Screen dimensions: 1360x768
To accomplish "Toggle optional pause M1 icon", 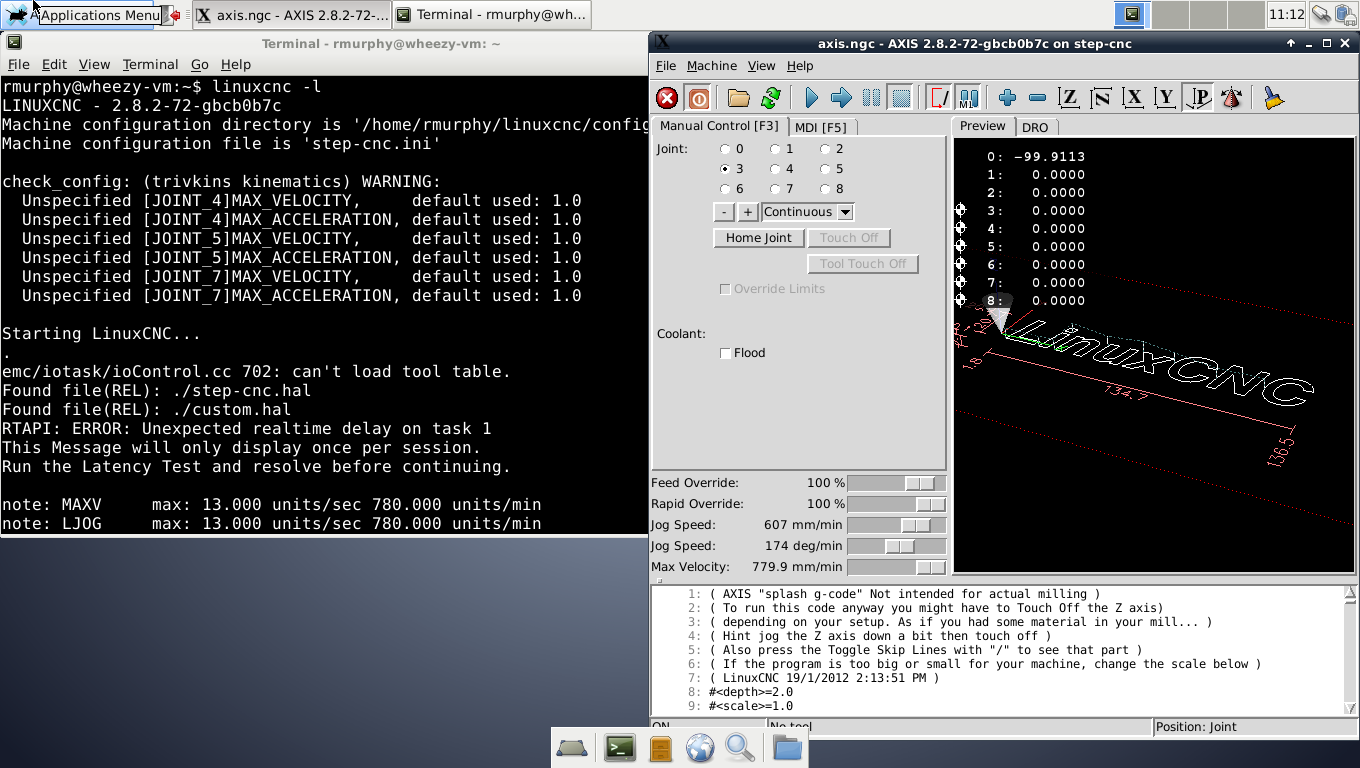I will point(968,98).
